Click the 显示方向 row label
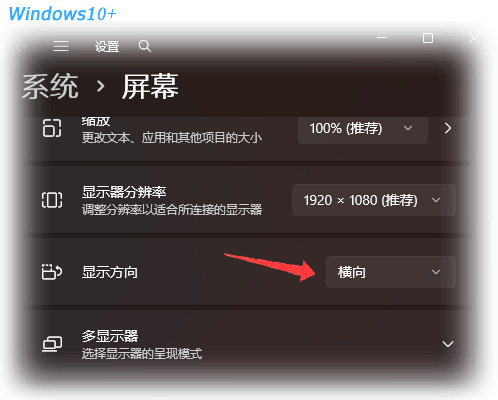The height and width of the screenshot is (400, 498). pyautogui.click(x=110, y=272)
